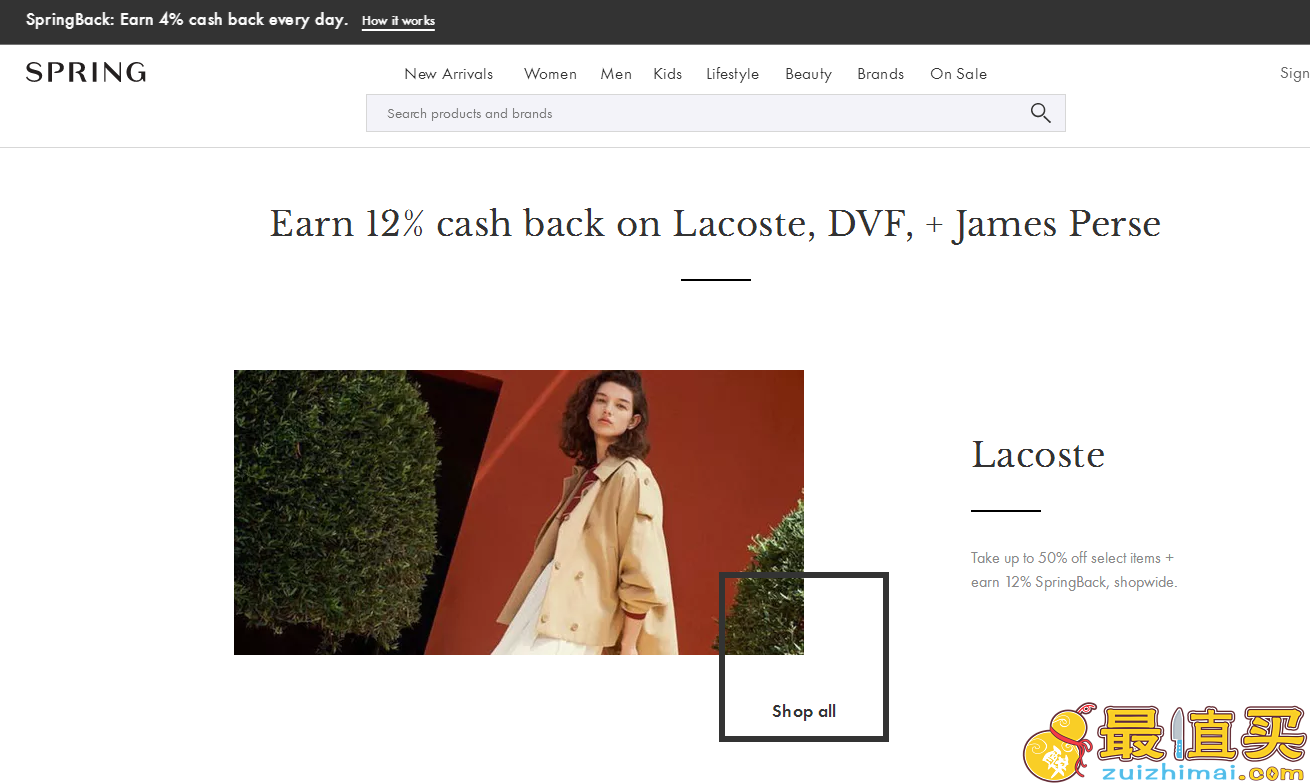This screenshot has height=784, width=1310.
Task: Click the Earn 12% cash back headline
Action: (x=715, y=224)
